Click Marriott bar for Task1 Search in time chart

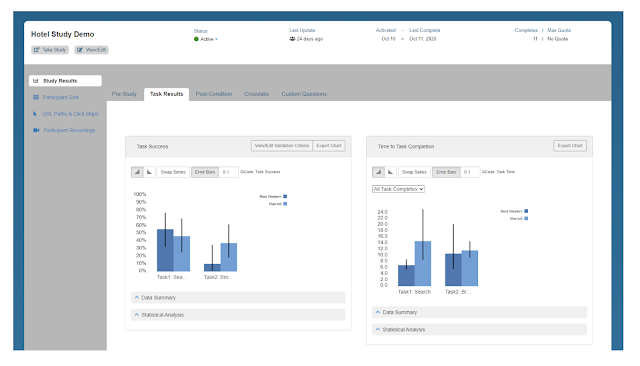click(423, 264)
